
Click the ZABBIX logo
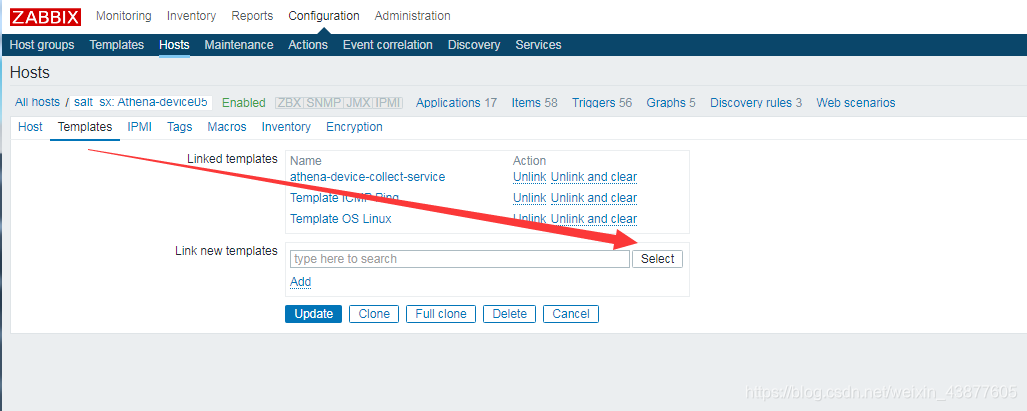point(45,16)
